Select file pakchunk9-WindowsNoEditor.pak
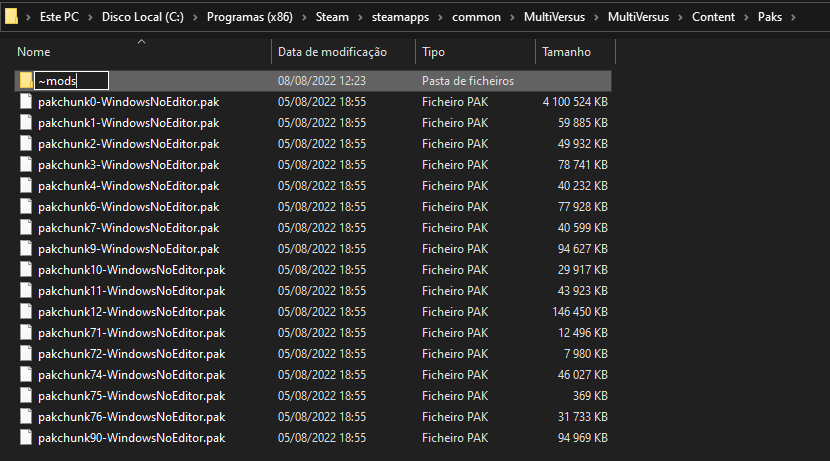 (129, 249)
